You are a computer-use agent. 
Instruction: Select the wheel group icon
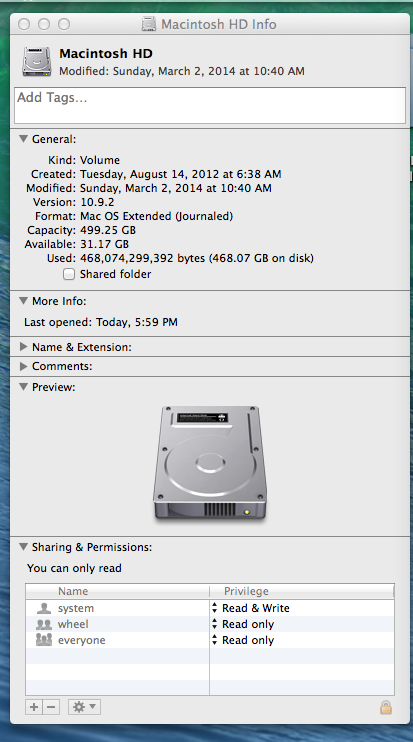tap(44, 624)
